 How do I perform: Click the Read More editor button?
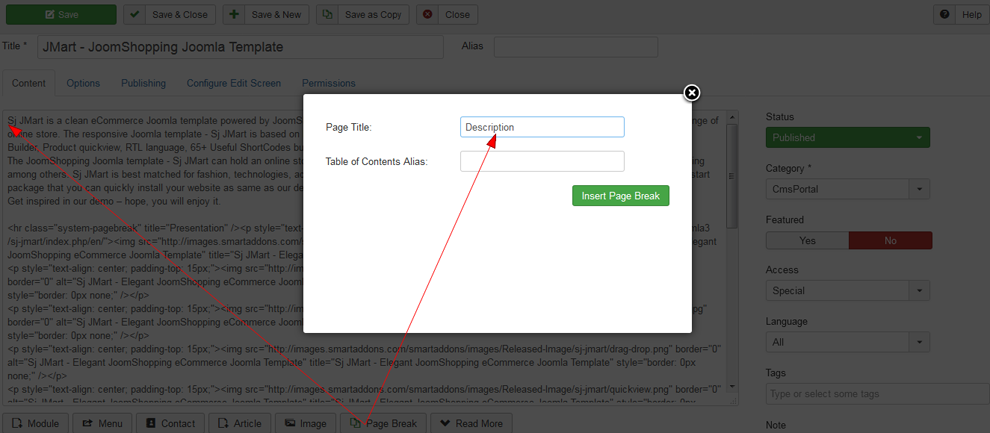(x=471, y=423)
